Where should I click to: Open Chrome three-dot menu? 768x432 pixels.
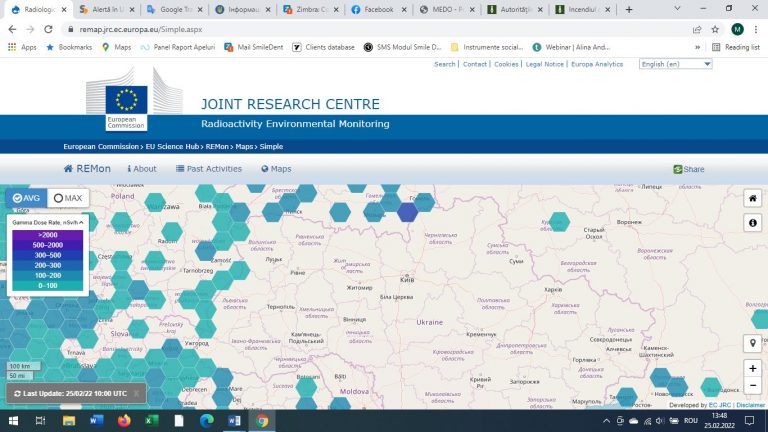pos(756,29)
